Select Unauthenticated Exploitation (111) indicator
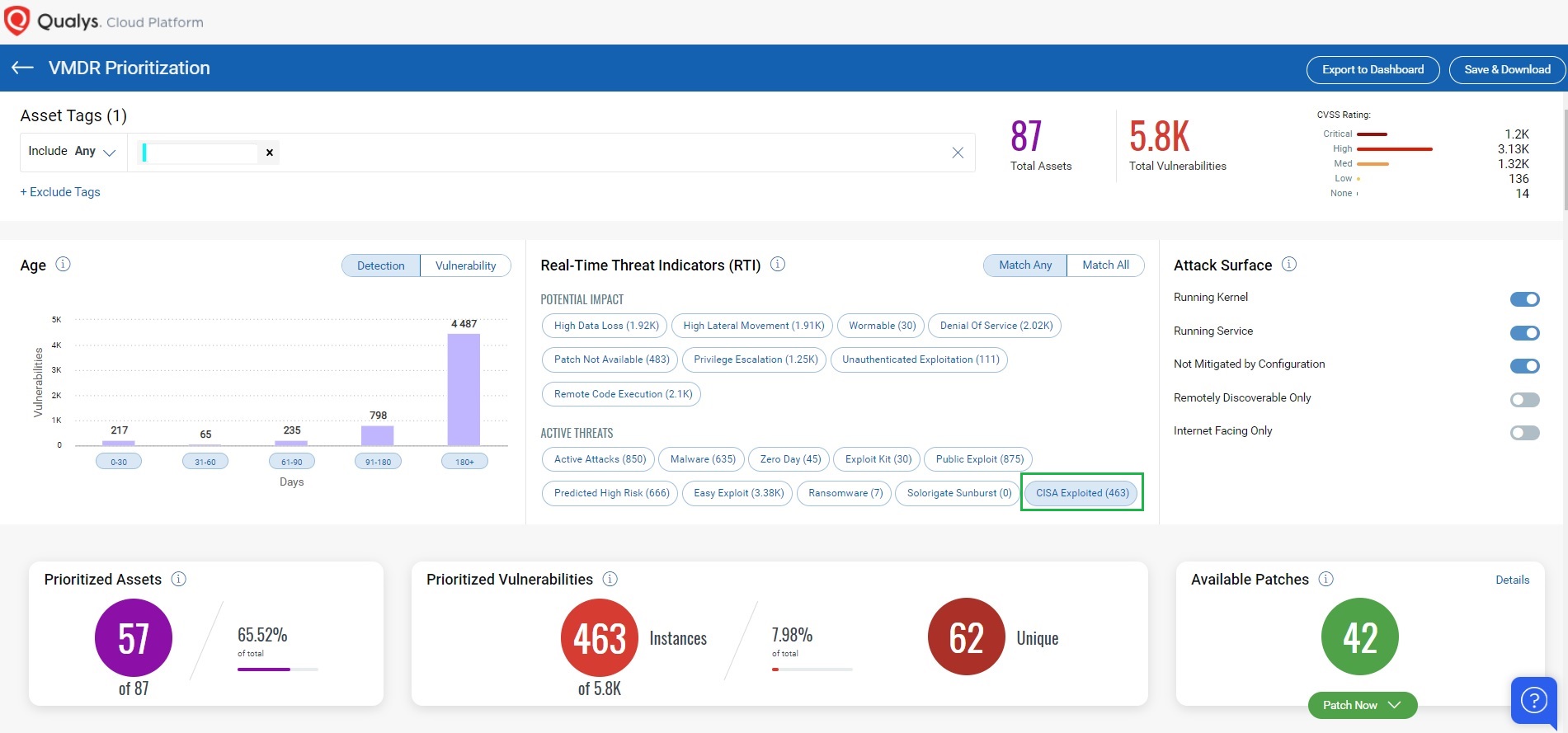Viewport: 1568px width, 733px height. click(x=920, y=359)
